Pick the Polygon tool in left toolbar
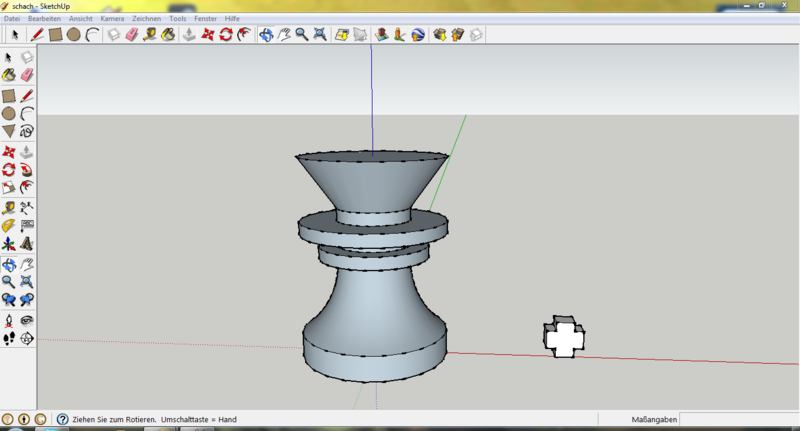The height and width of the screenshot is (431, 800). (x=9, y=131)
